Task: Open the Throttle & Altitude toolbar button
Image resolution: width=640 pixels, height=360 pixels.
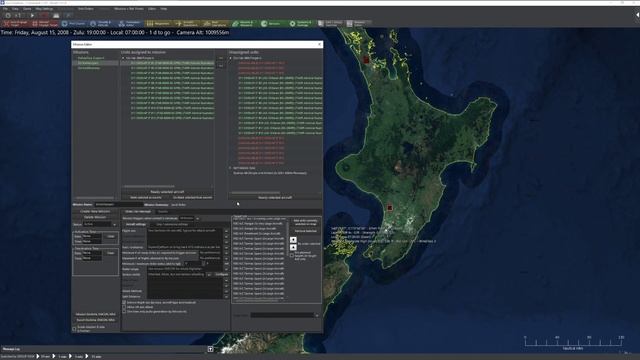Action: 101,24
